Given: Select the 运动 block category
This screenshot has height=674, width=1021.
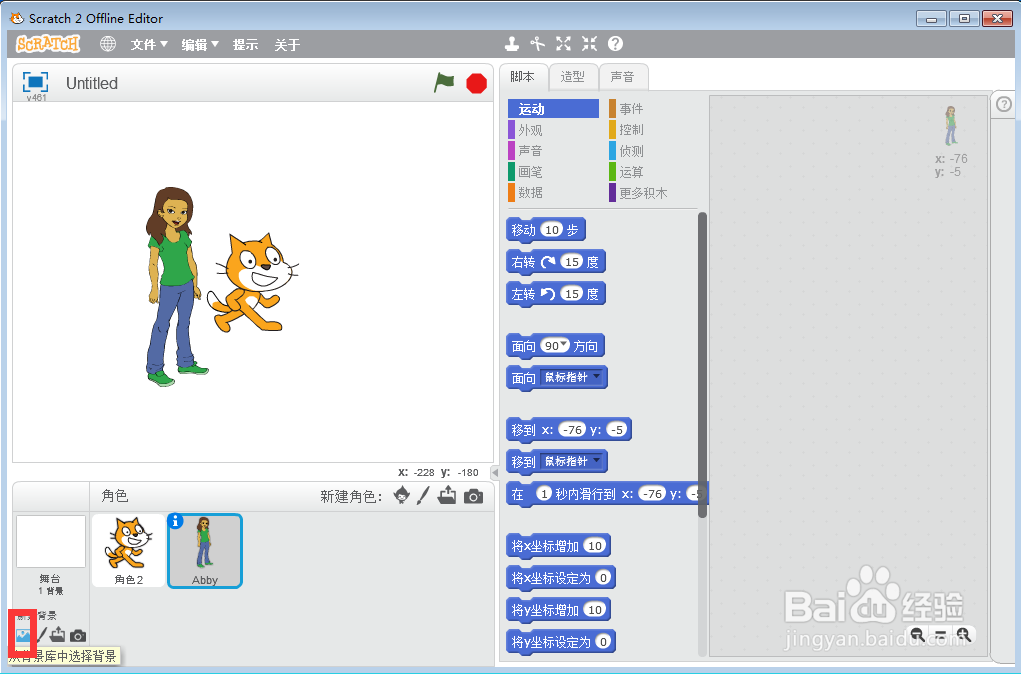Looking at the screenshot, I should [x=553, y=109].
